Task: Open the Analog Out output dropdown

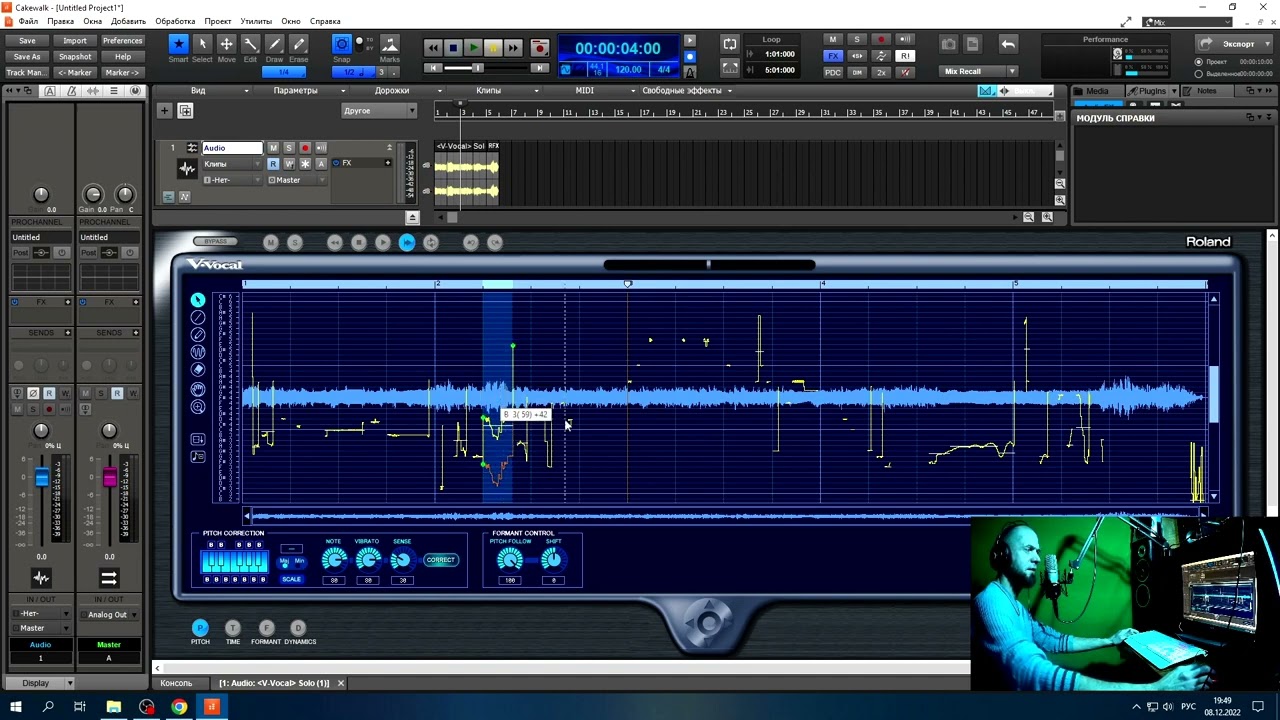Action: coord(109,615)
